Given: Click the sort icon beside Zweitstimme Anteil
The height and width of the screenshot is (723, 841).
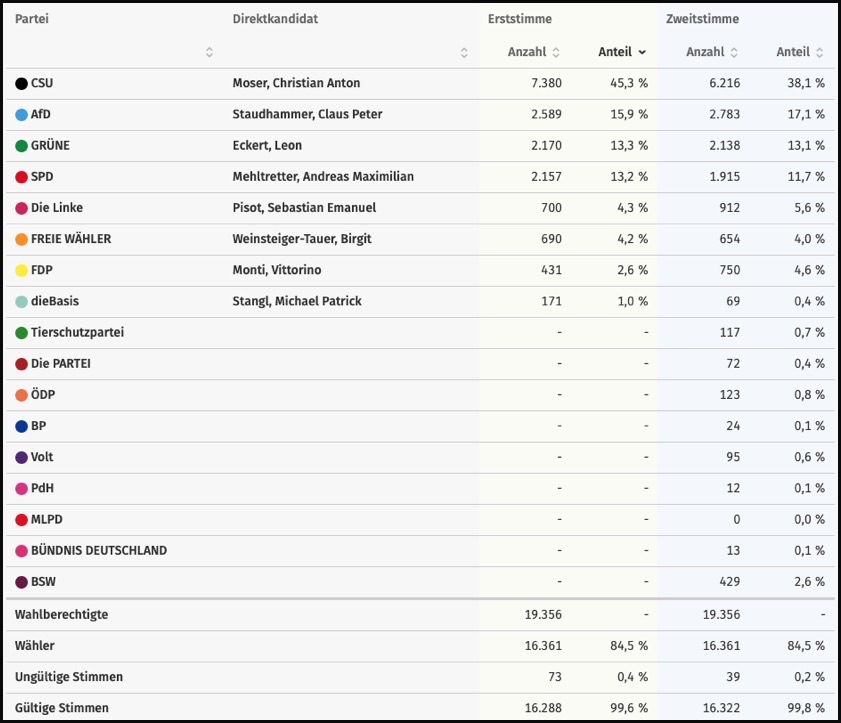Looking at the screenshot, I should click(x=820, y=52).
